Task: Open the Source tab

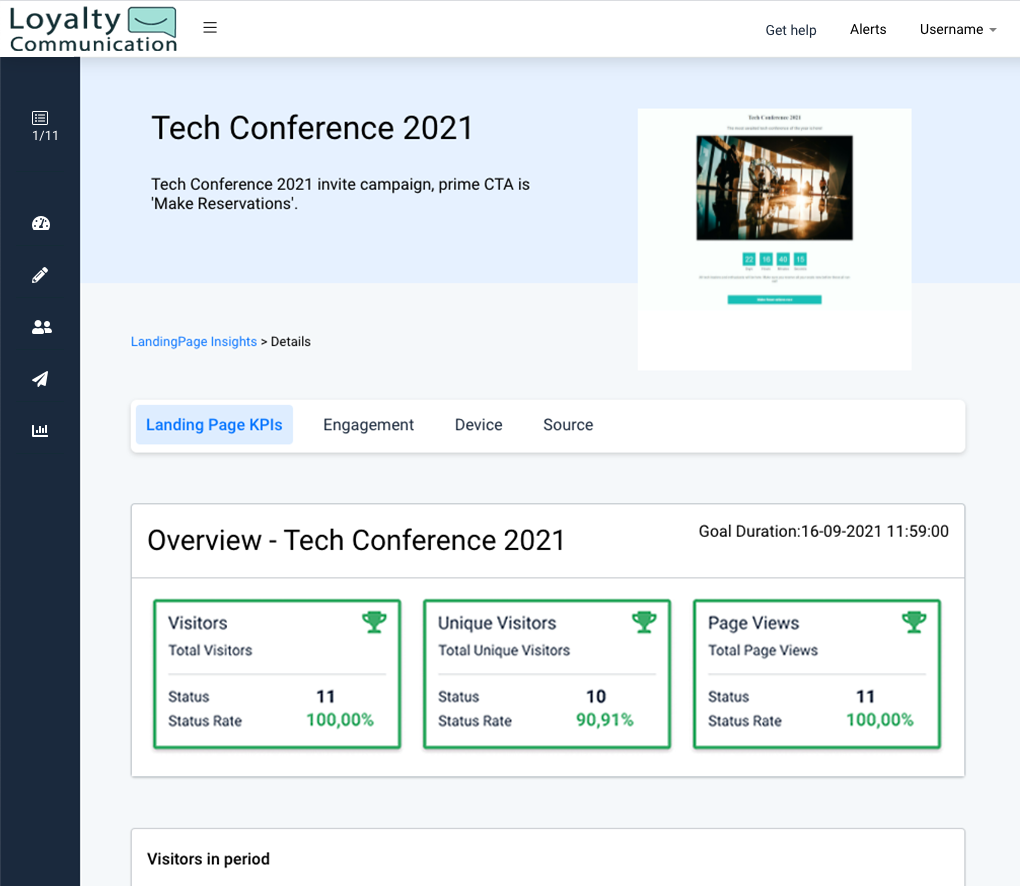Action: pos(567,424)
